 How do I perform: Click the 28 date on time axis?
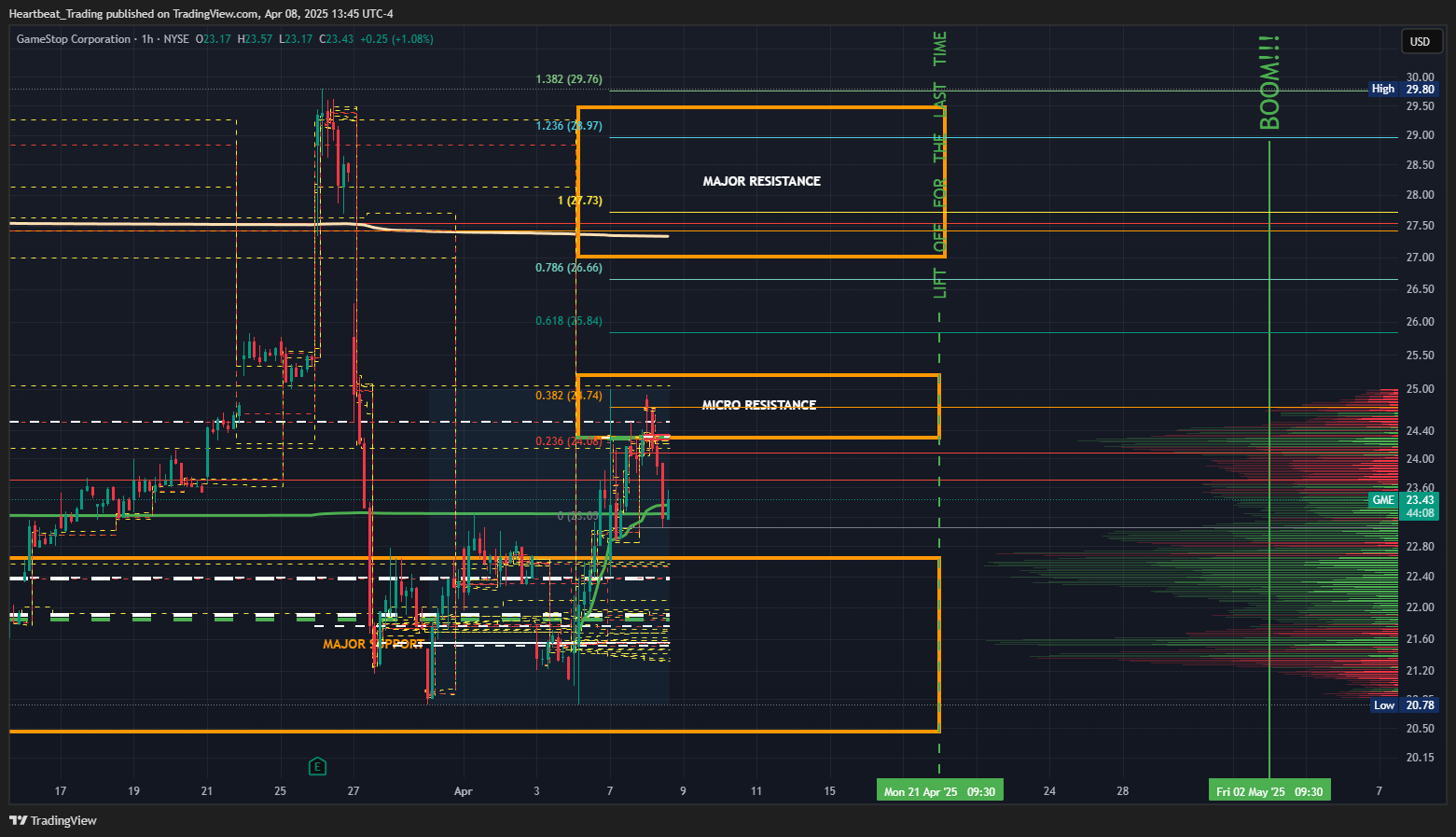pyautogui.click(x=1123, y=791)
